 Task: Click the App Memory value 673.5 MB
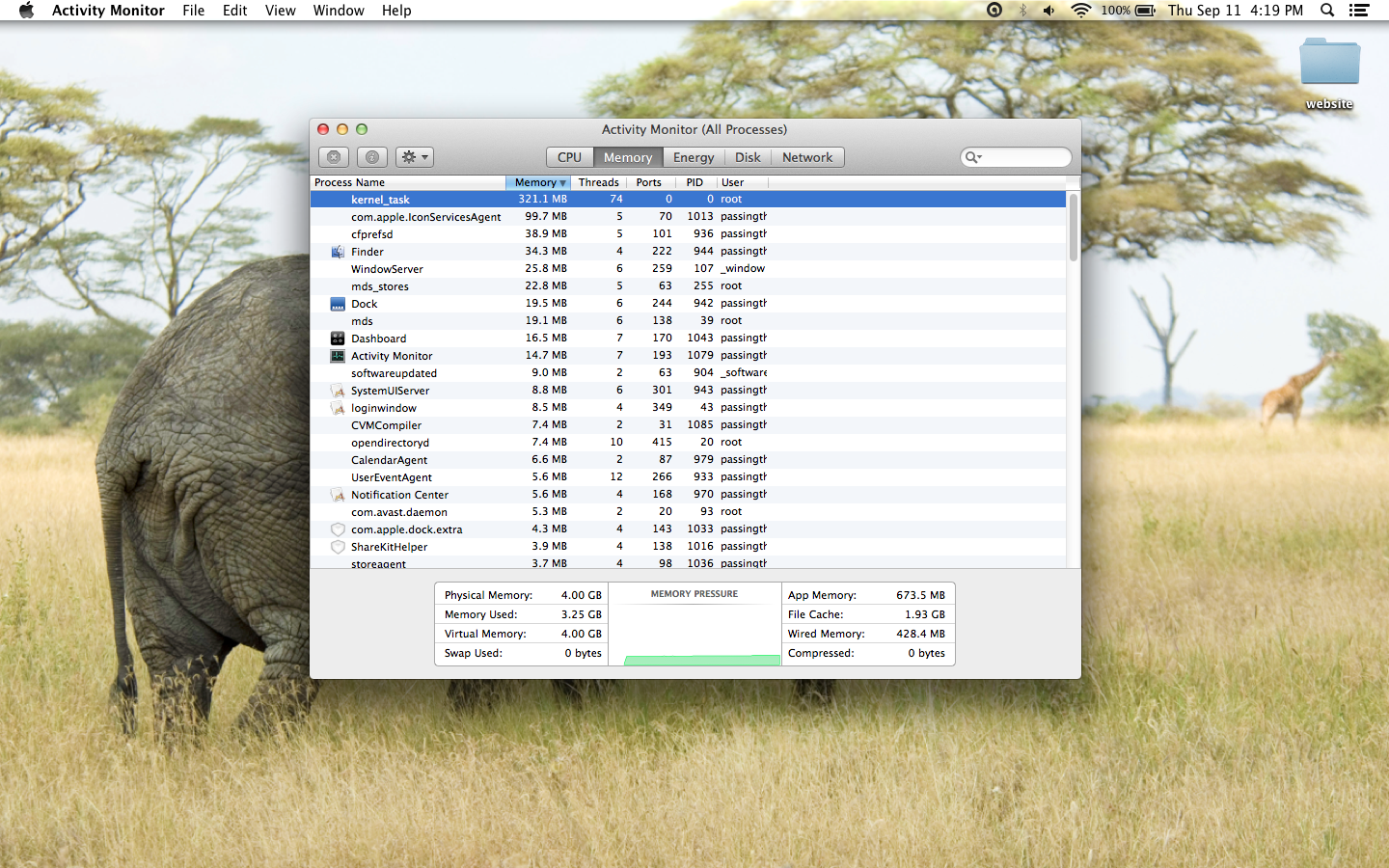pos(920,595)
